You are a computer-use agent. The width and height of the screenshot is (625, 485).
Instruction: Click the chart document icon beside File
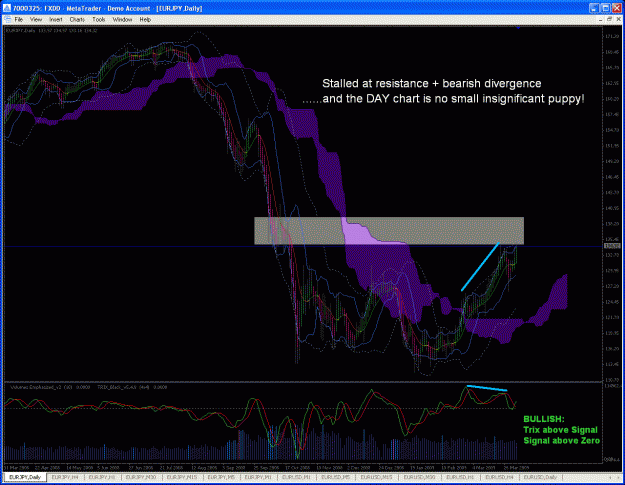(x=7, y=19)
